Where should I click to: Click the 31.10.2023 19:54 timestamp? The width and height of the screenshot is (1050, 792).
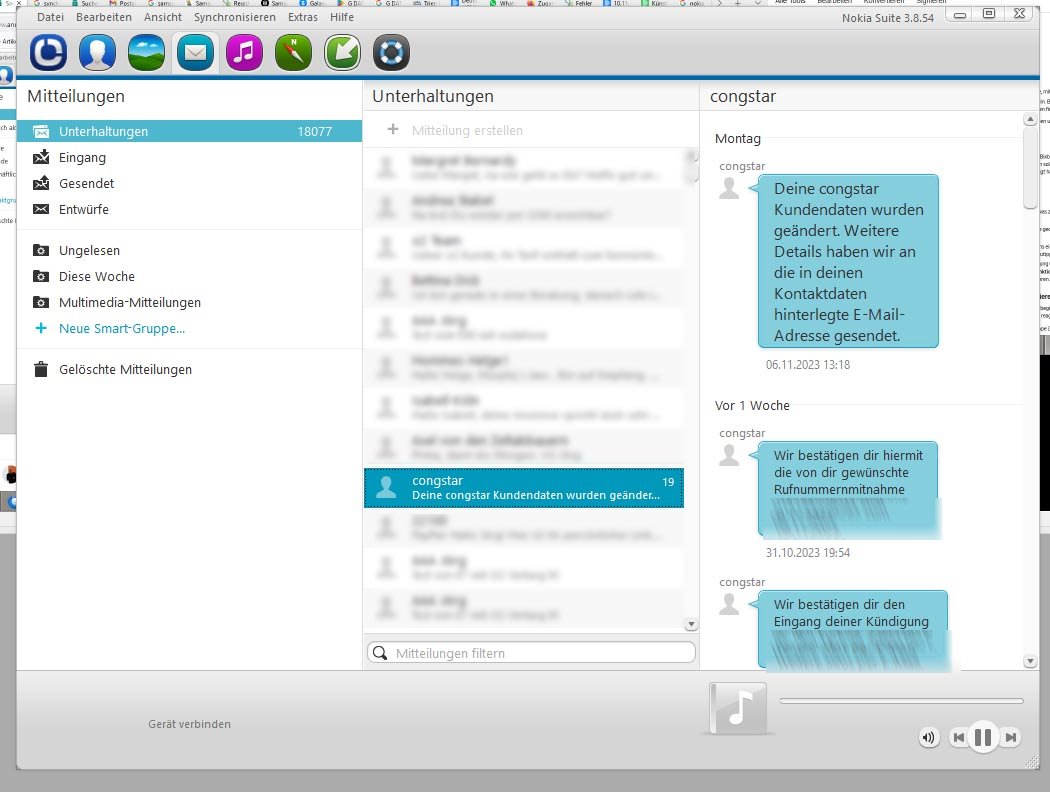808,553
